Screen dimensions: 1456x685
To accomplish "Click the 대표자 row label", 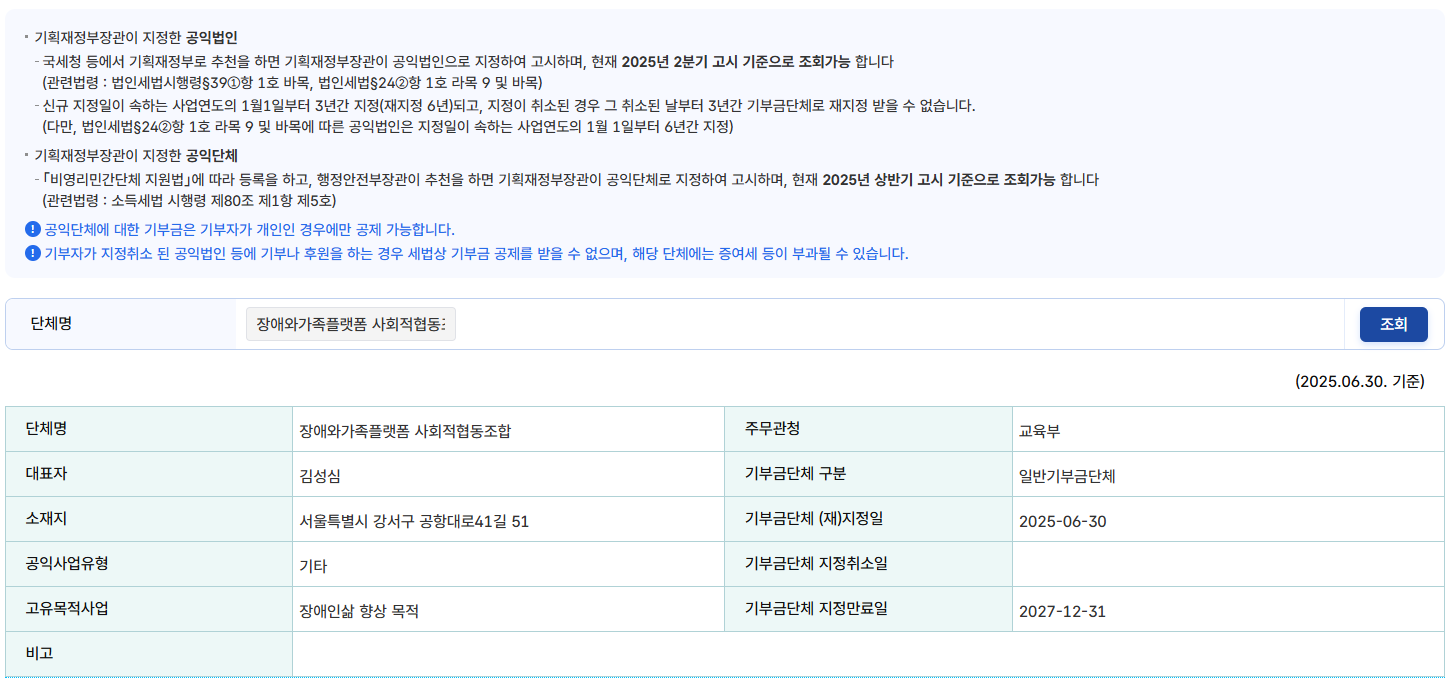I will tap(47, 474).
